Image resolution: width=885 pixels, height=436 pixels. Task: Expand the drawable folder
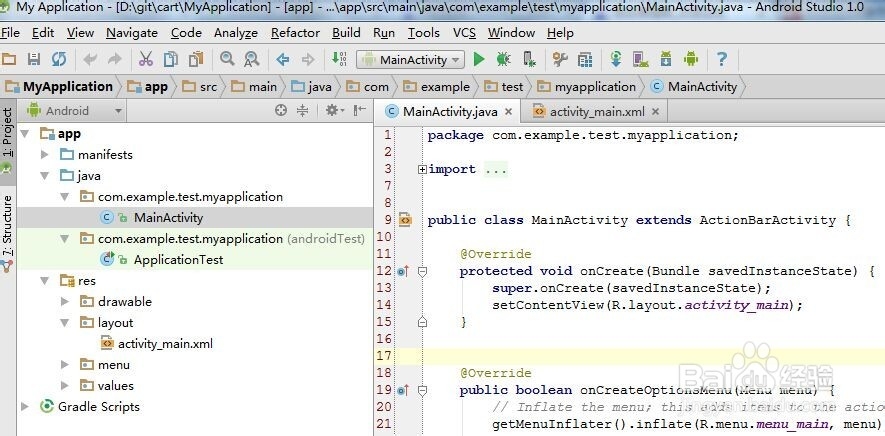click(65, 302)
